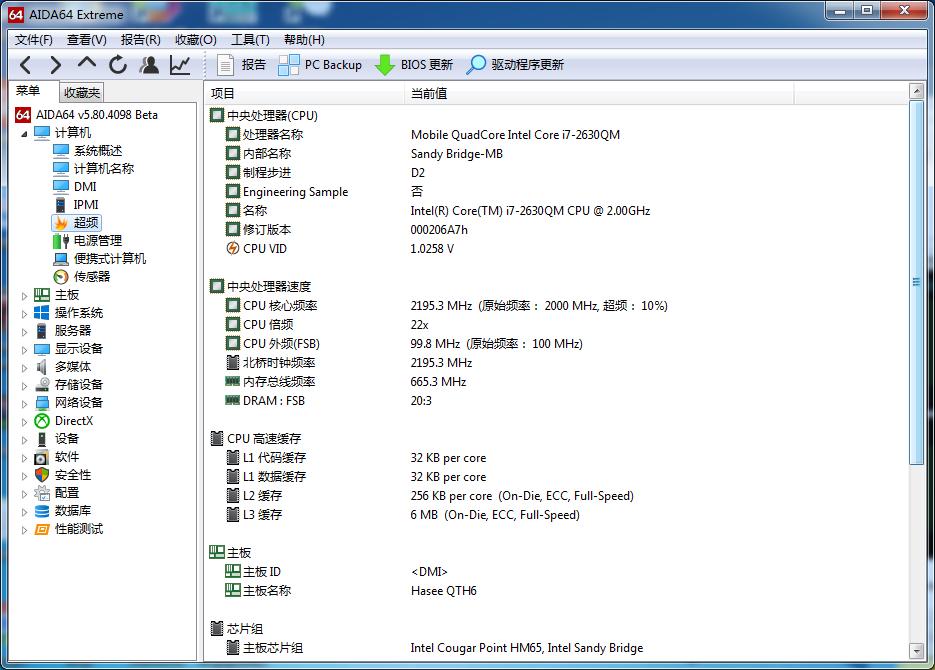Switch to the 收藏夹 tab

(x=82, y=93)
